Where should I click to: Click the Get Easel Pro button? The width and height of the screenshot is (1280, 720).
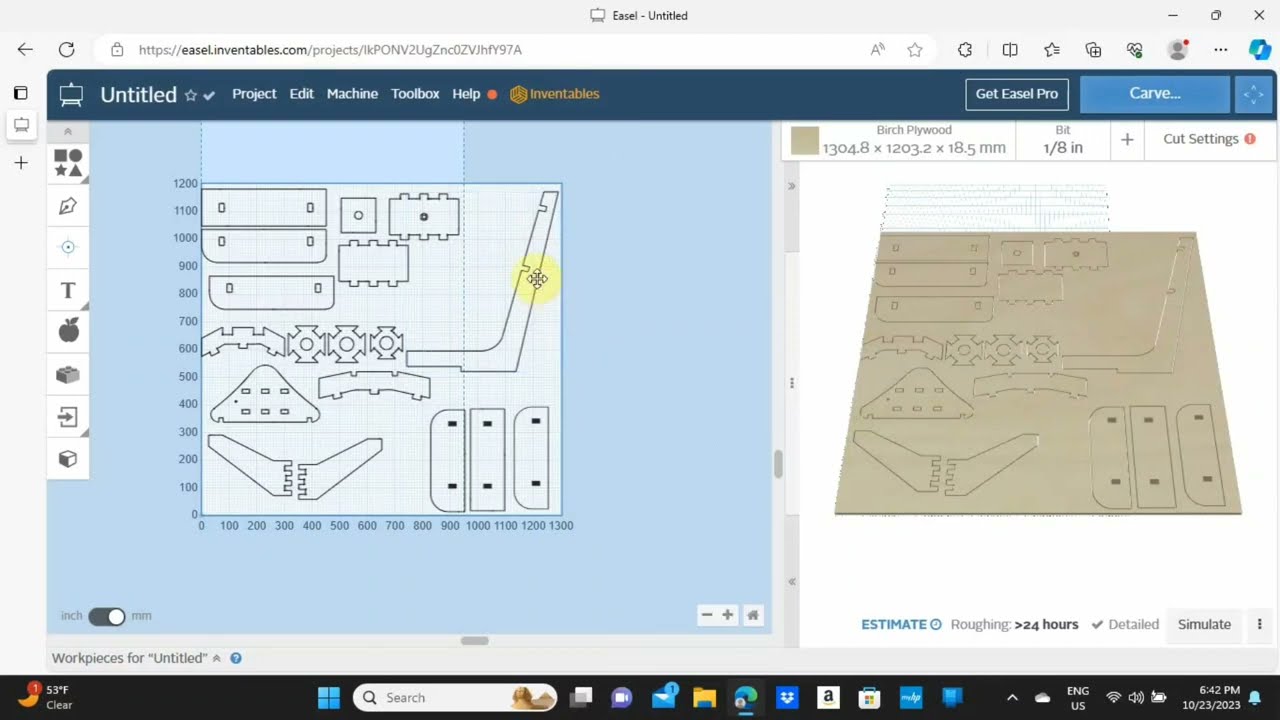click(x=1017, y=94)
